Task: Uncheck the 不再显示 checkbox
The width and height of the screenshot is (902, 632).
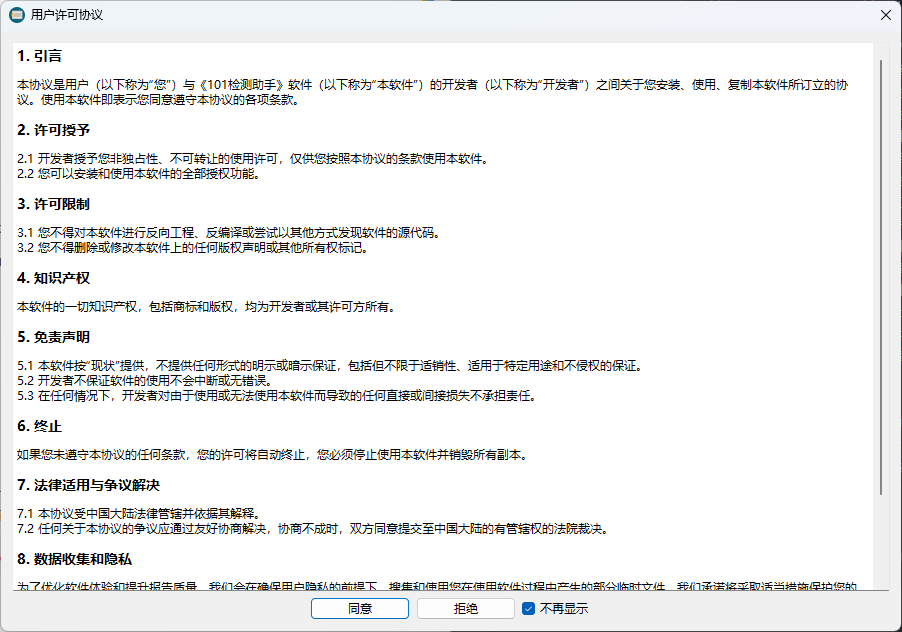Action: [x=529, y=608]
